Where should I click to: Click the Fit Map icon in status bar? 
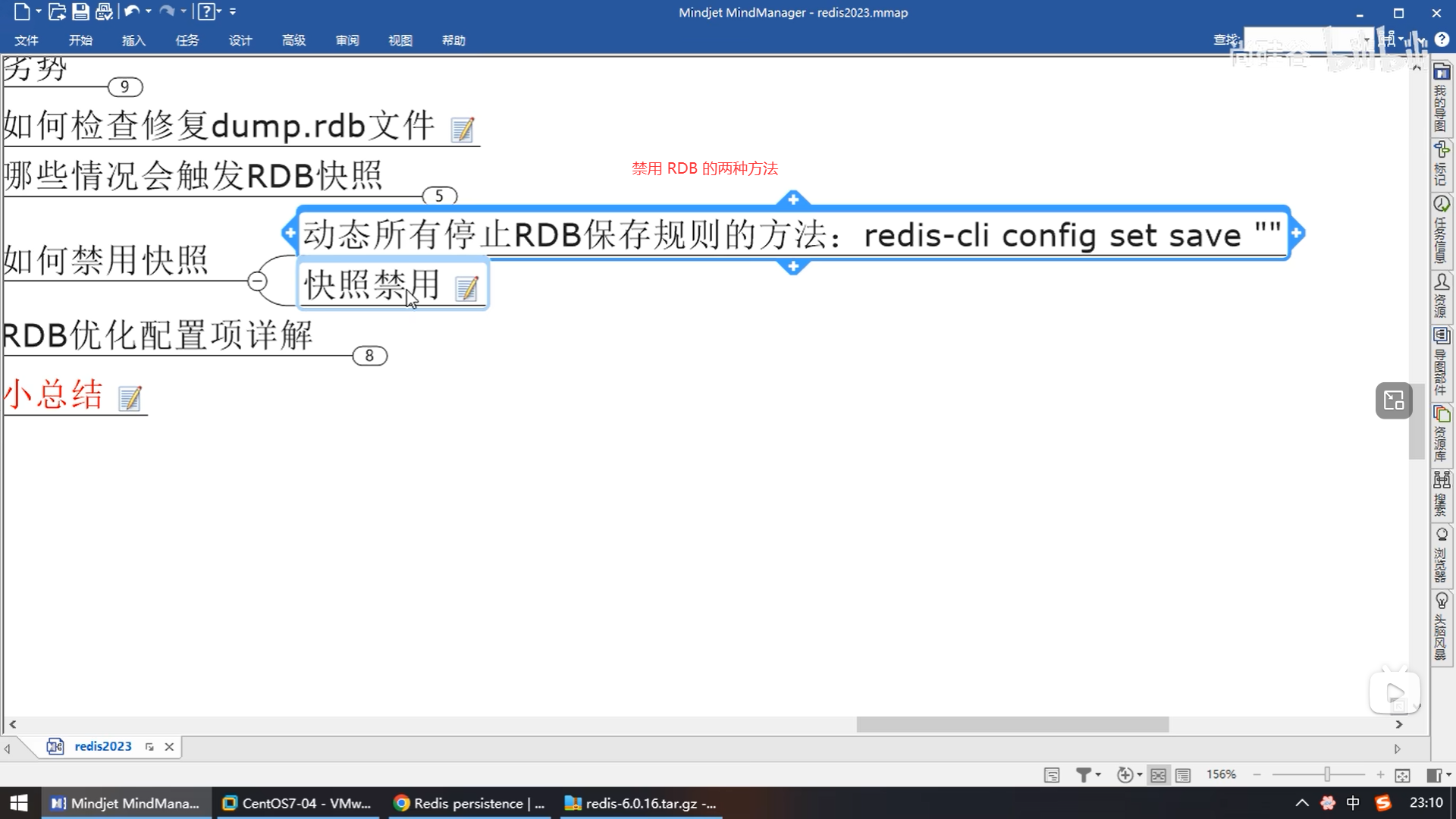[x=1402, y=775]
